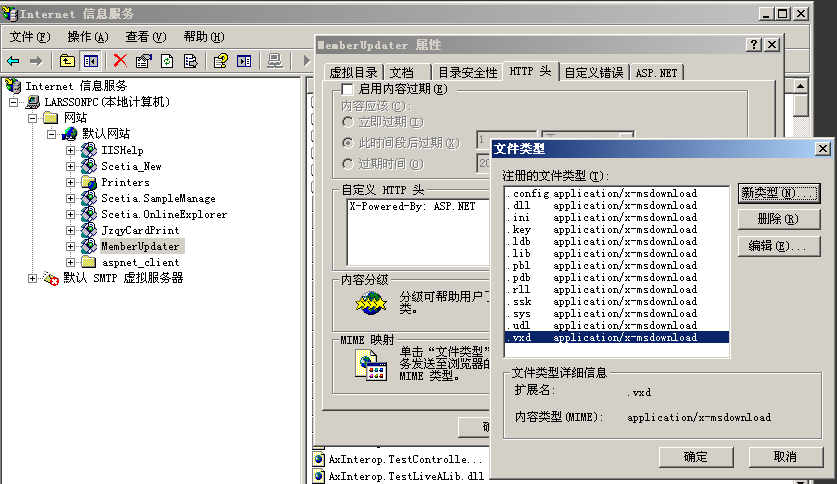Click the up one level folder icon
Viewport: 837px width, 484px height.
pyautogui.click(x=68, y=61)
